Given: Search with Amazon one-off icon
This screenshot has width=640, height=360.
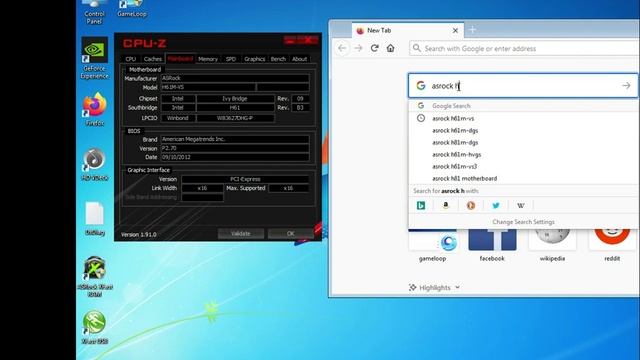Looking at the screenshot, I should point(446,205).
